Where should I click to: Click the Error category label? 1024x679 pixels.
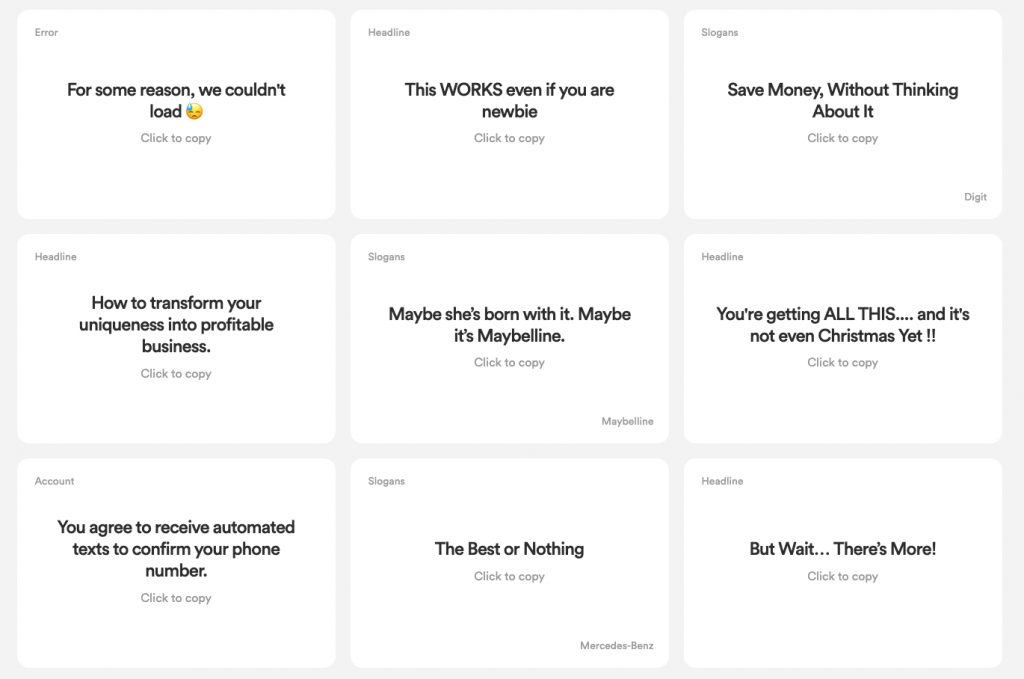pyautogui.click(x=46, y=33)
